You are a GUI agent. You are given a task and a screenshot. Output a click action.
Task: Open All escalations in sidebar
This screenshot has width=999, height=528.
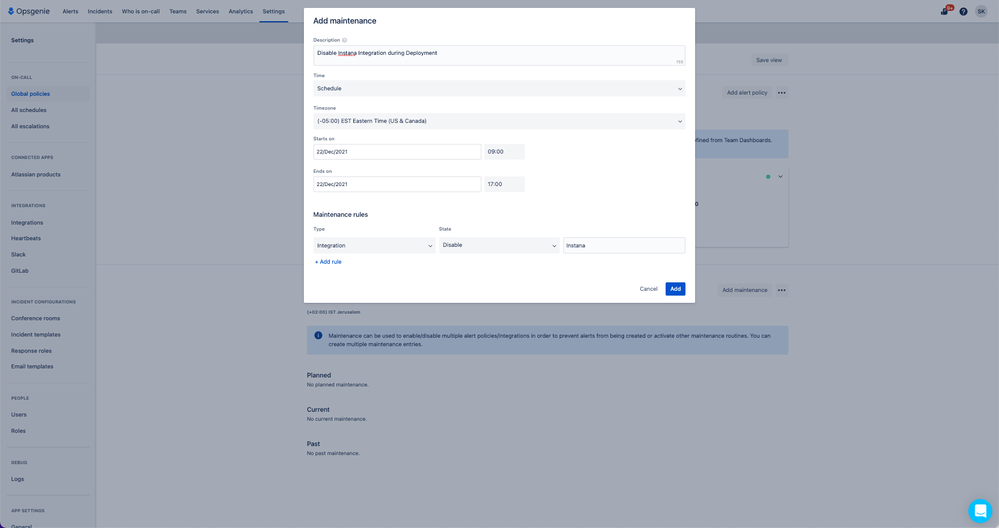click(x=29, y=126)
